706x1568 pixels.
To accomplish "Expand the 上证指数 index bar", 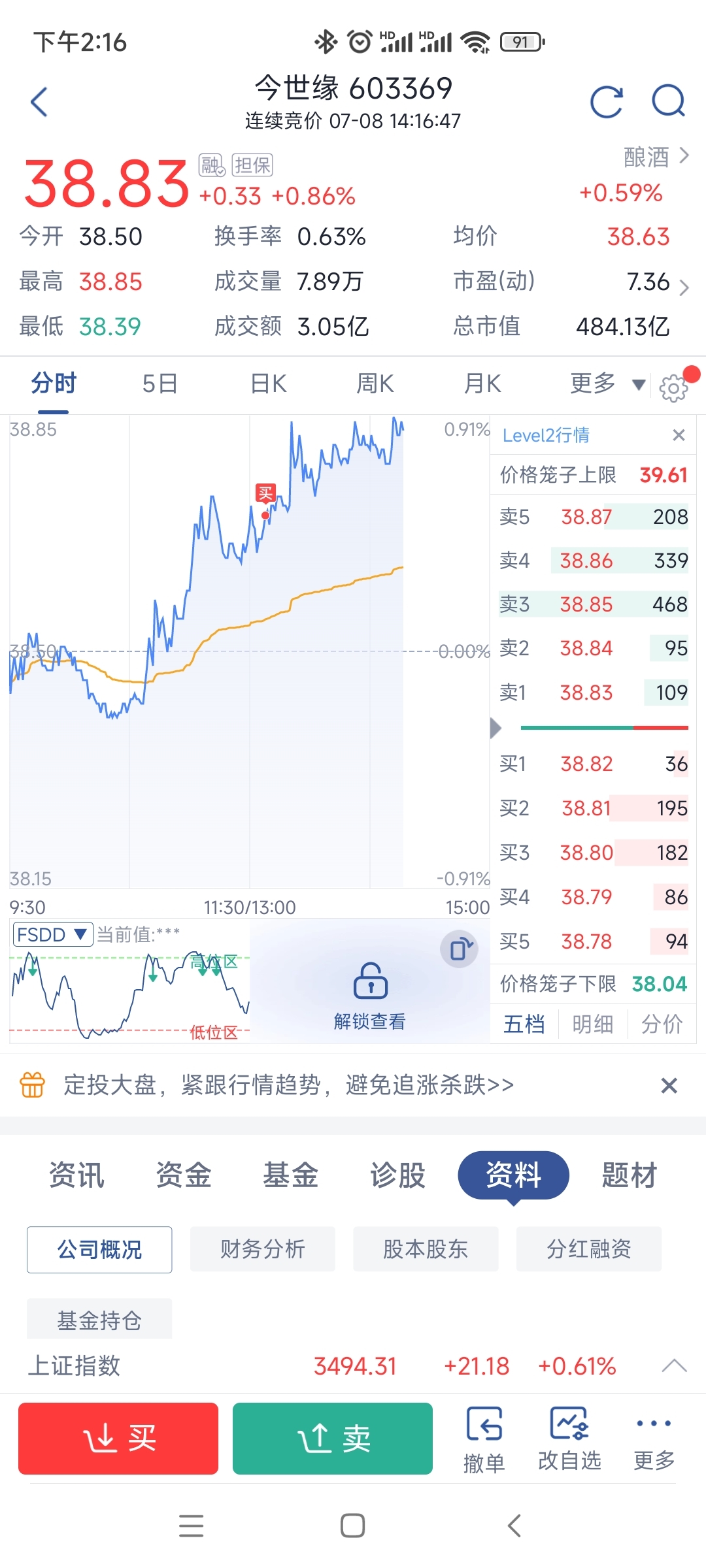I will tap(674, 1365).
